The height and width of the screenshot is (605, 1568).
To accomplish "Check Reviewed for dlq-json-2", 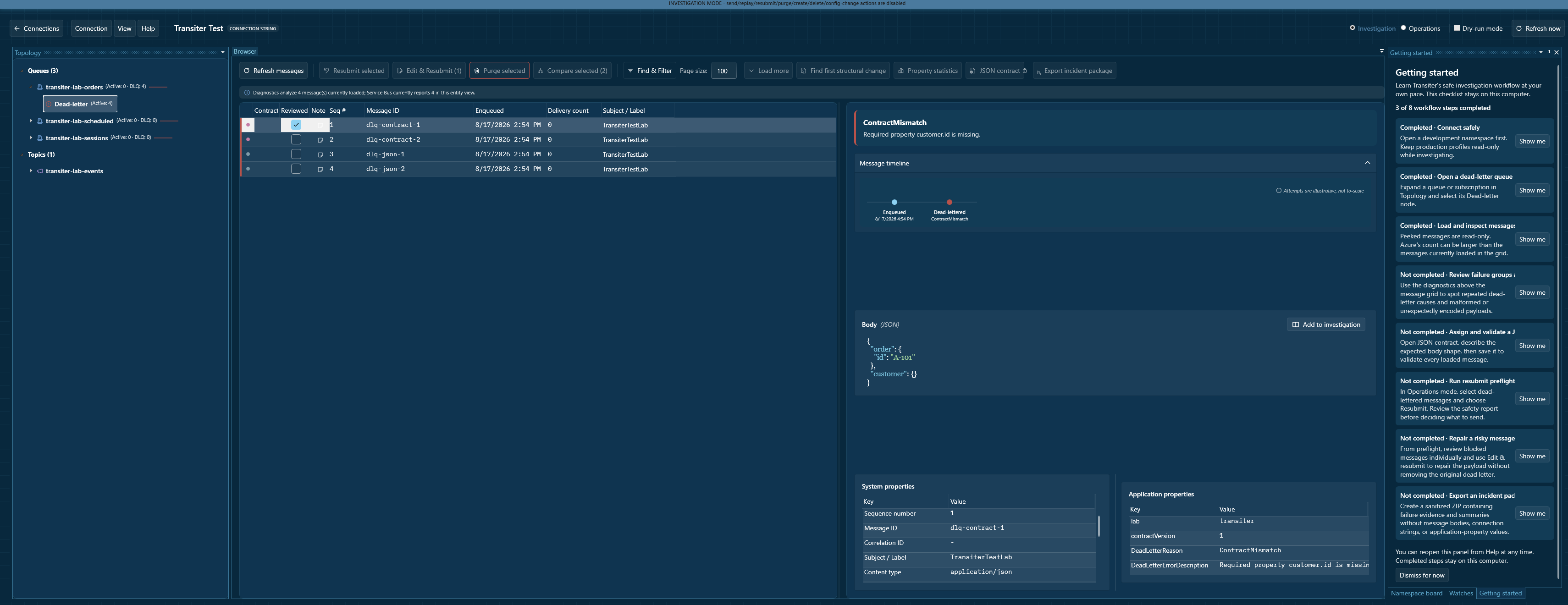I will (x=296, y=169).
